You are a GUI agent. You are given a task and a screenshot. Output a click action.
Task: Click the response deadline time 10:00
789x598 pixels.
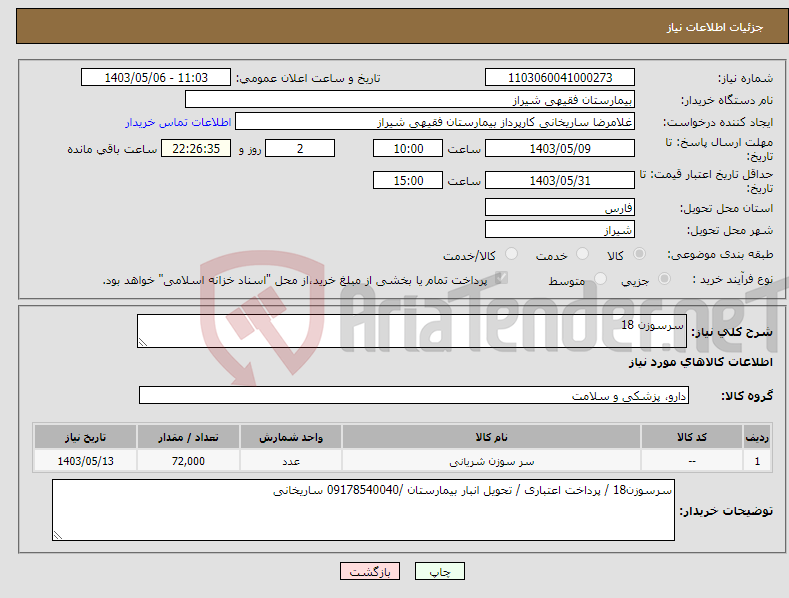[408, 148]
